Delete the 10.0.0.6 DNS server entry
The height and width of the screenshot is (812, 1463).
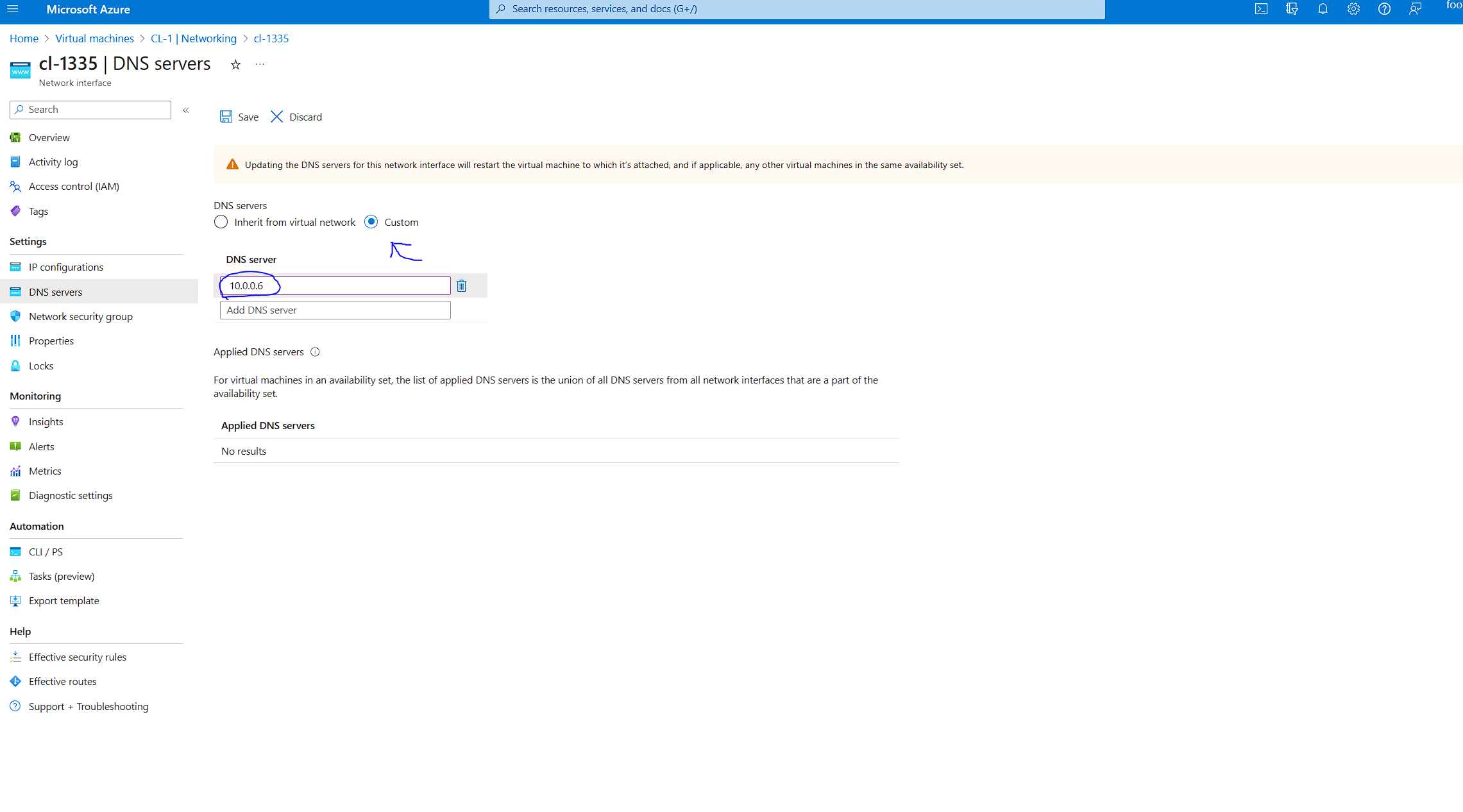[461, 285]
